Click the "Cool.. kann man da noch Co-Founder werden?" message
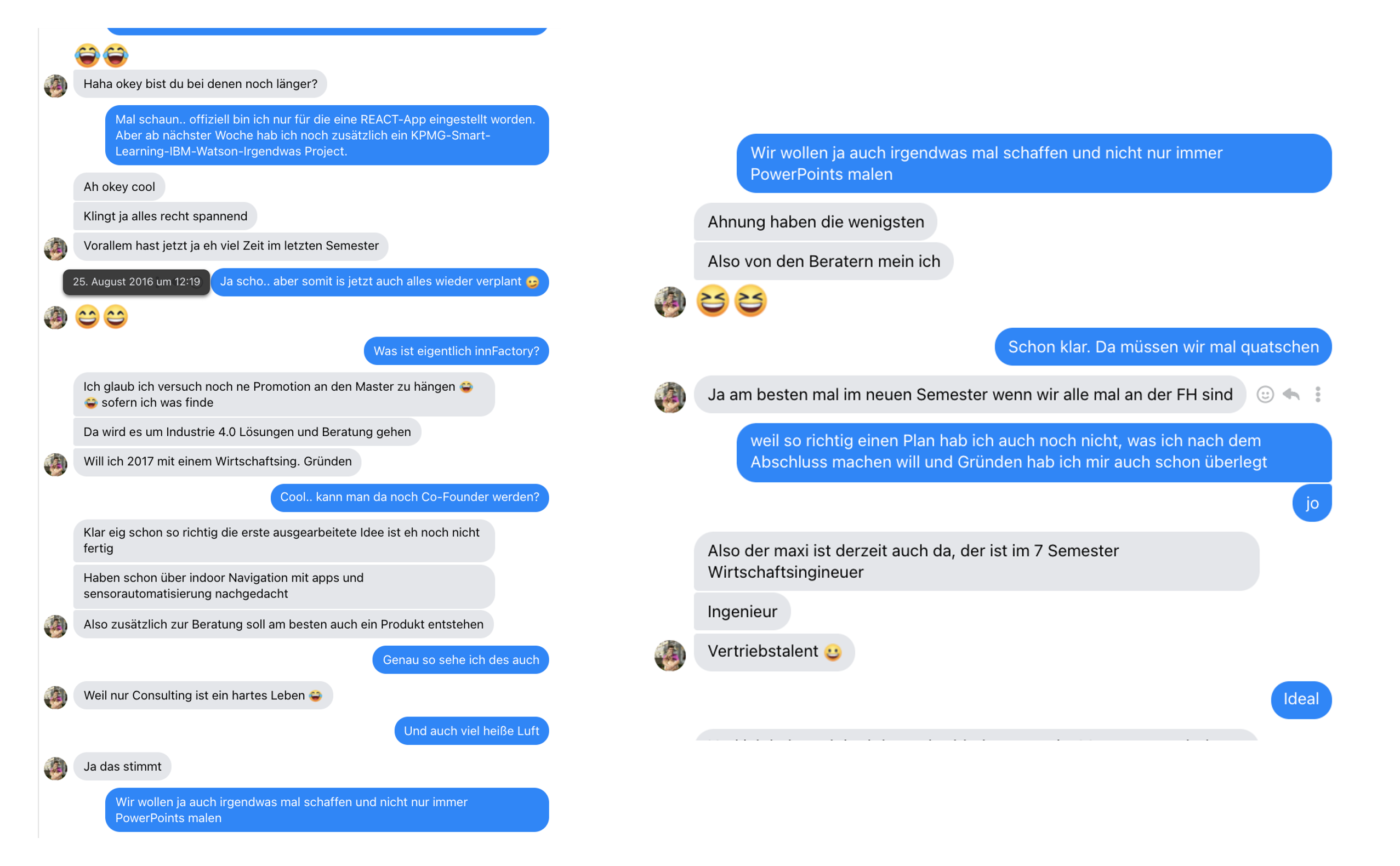The width and height of the screenshot is (1400, 866). click(409, 497)
